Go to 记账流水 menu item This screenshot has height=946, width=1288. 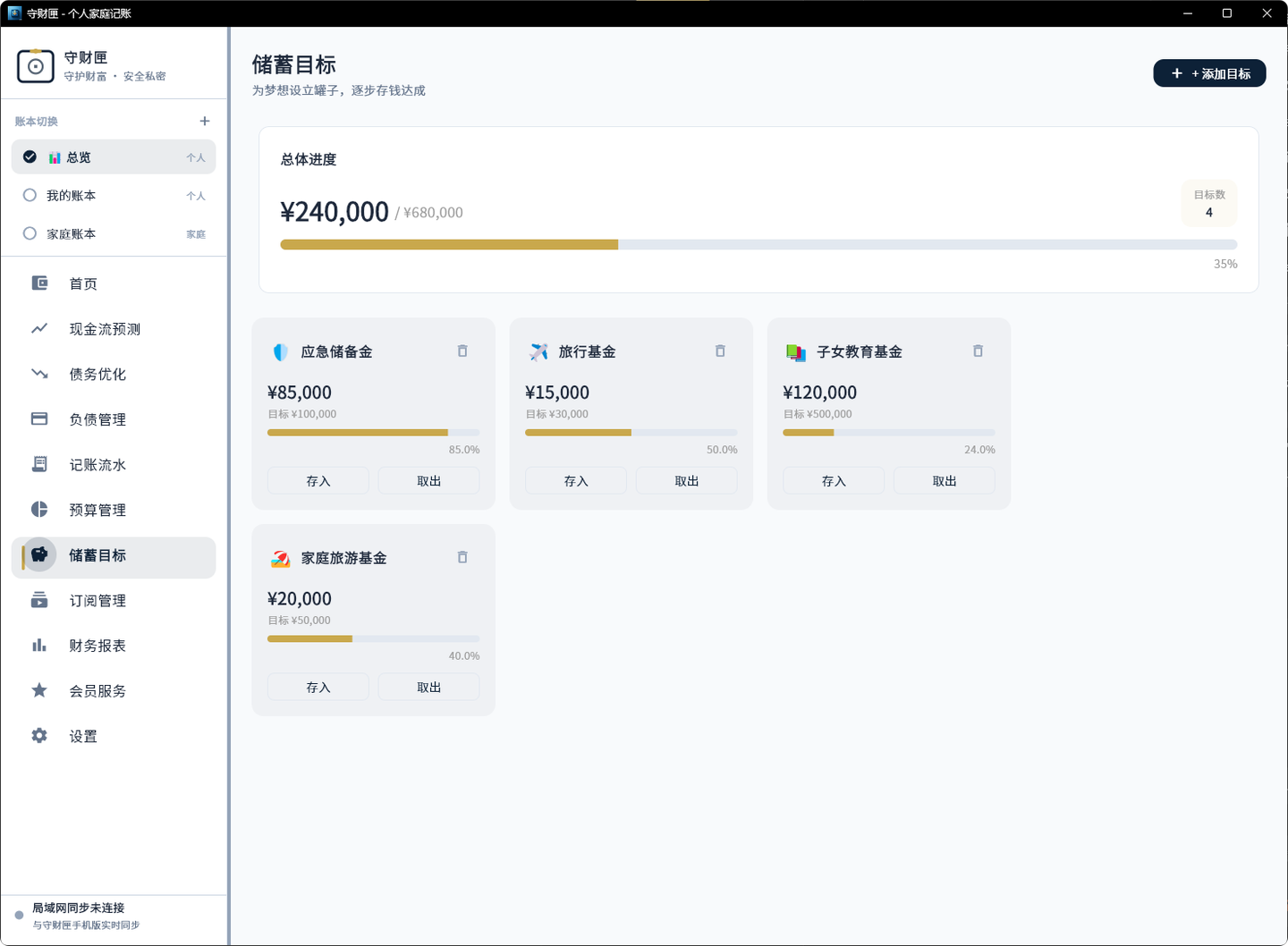pyautogui.click(x=114, y=465)
